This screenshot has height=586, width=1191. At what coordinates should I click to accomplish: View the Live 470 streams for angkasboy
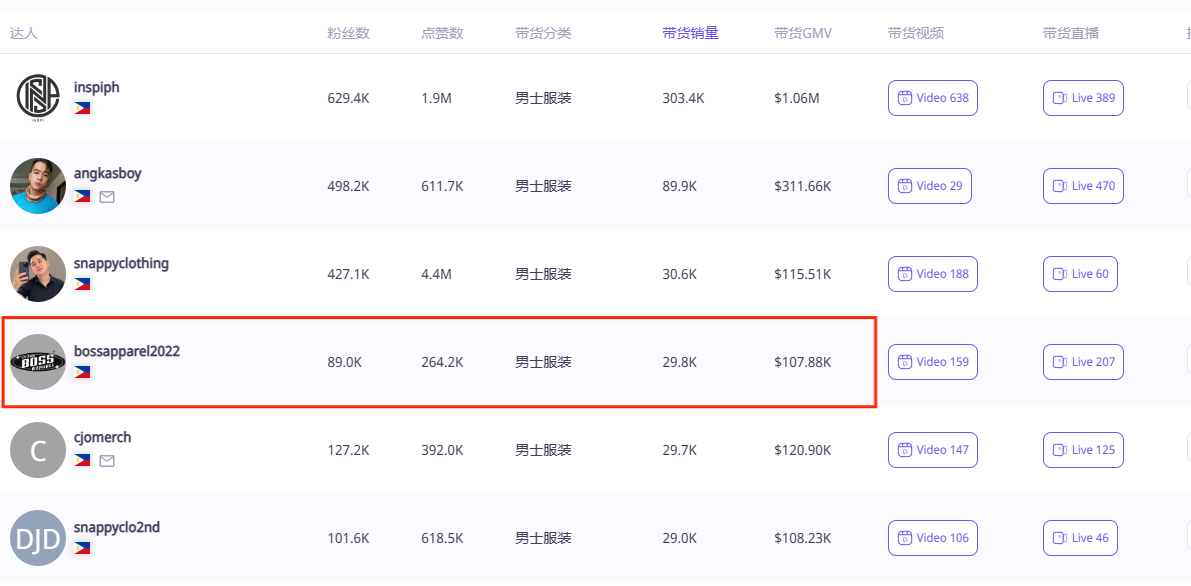(x=1082, y=186)
